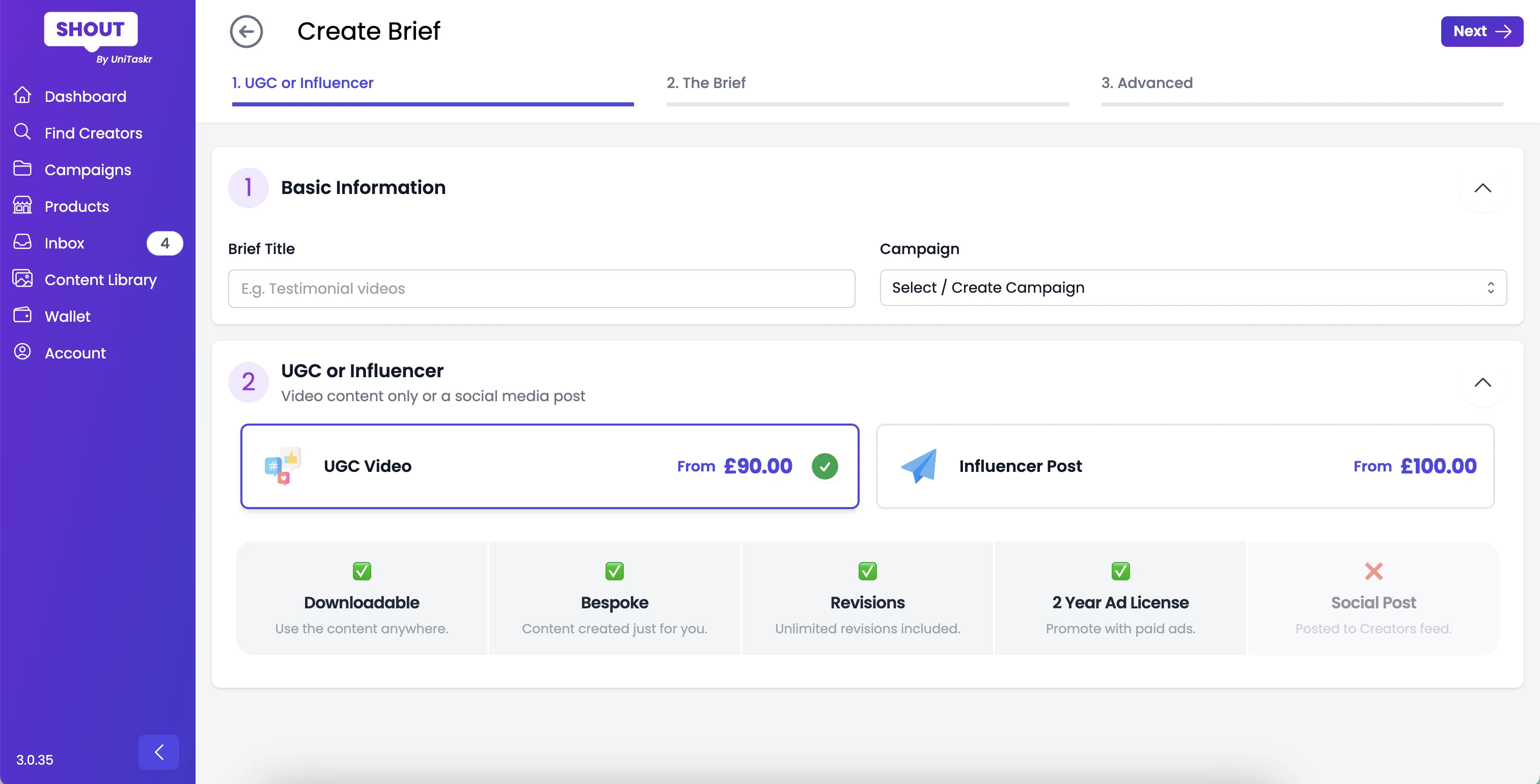Image resolution: width=1540 pixels, height=784 pixels.
Task: Go to Products store icon
Action: coord(22,206)
